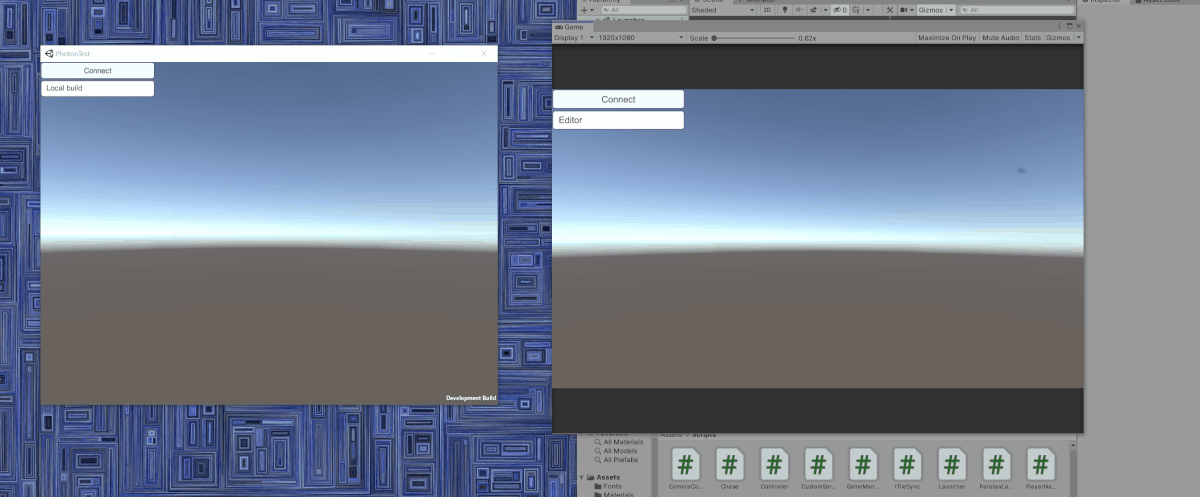This screenshot has width=1200, height=497.
Task: Toggle Stats overlay in Game view
Action: point(1032,38)
